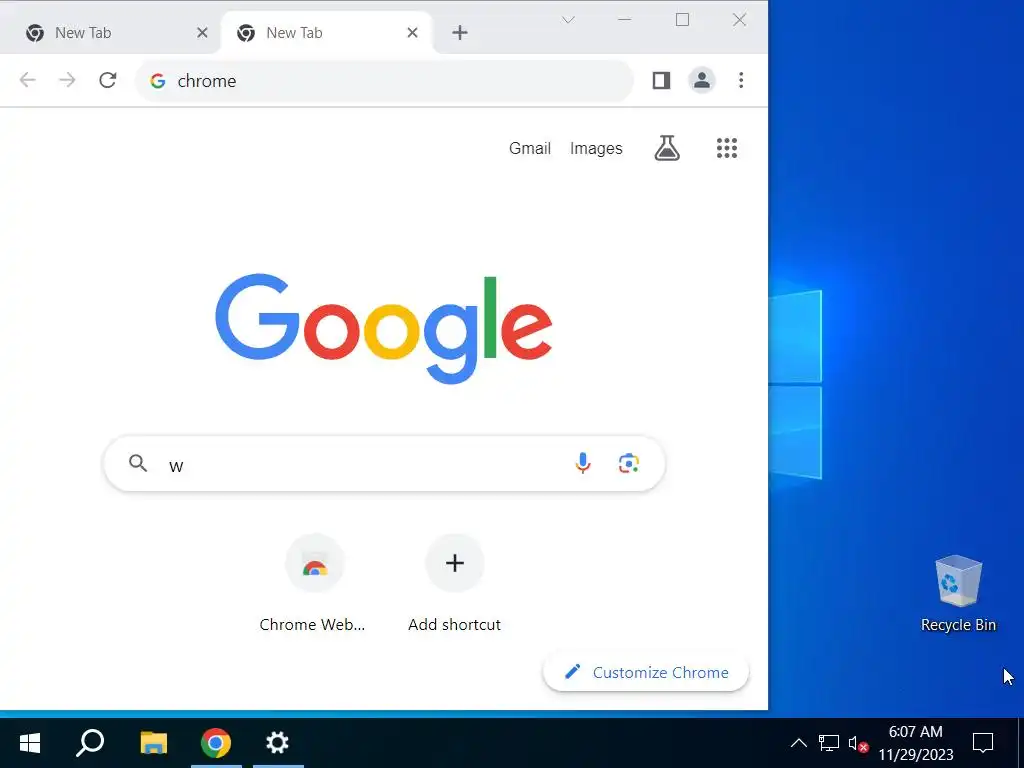
Task: Click Customize Chrome button
Action: [645, 672]
